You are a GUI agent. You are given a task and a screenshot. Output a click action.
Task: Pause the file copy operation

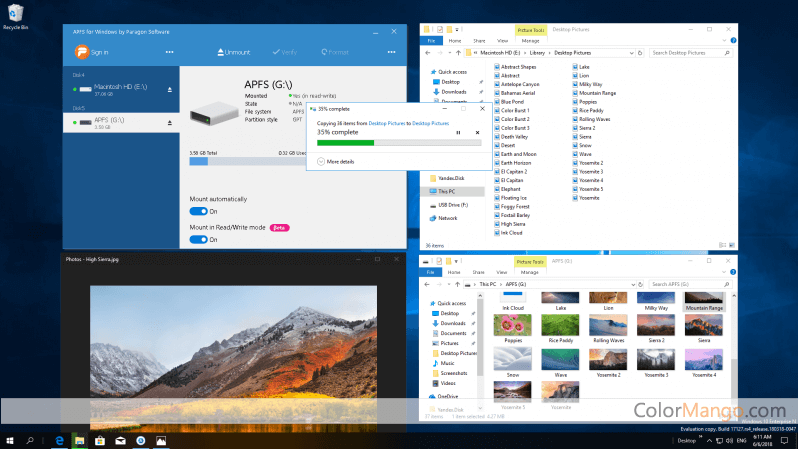[458, 132]
